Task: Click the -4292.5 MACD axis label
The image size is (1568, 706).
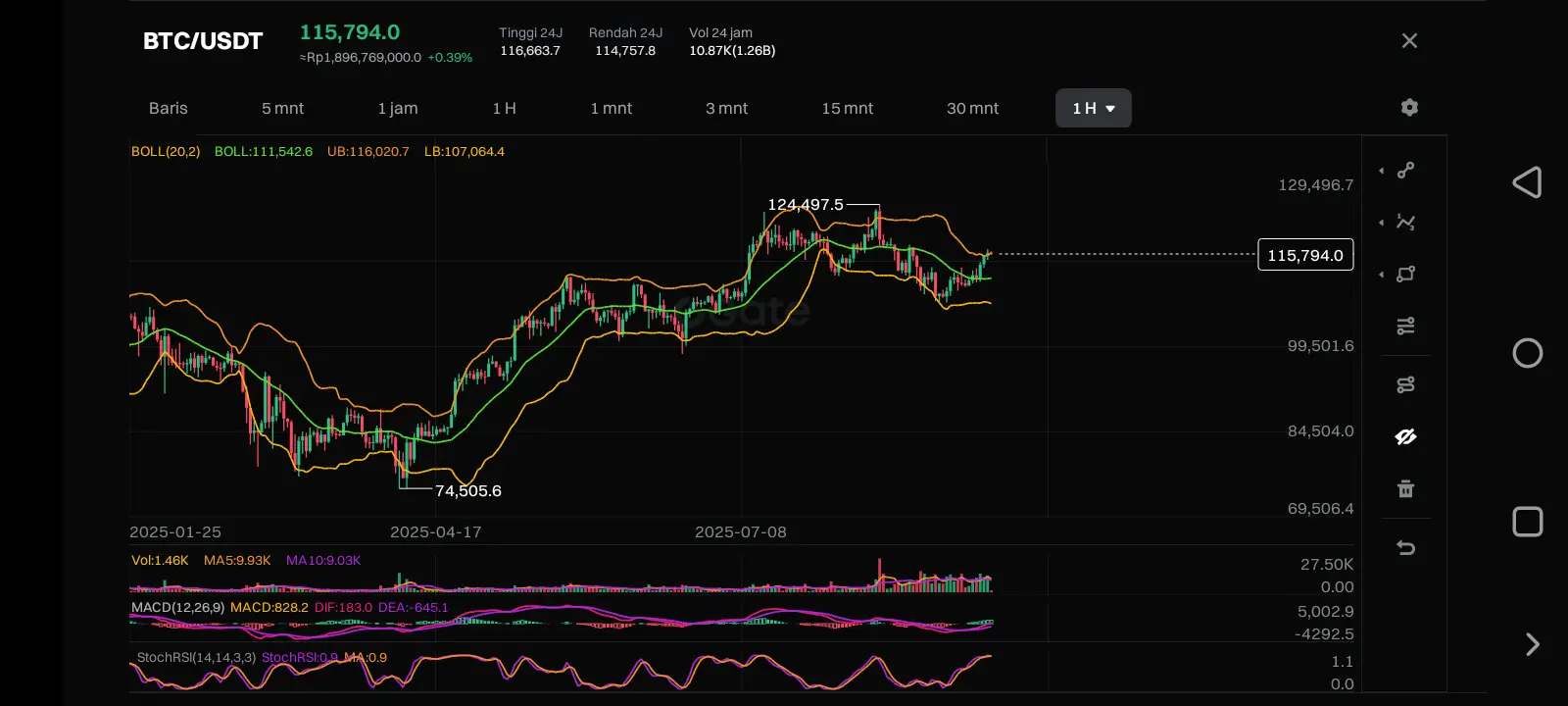Action: (x=1324, y=634)
